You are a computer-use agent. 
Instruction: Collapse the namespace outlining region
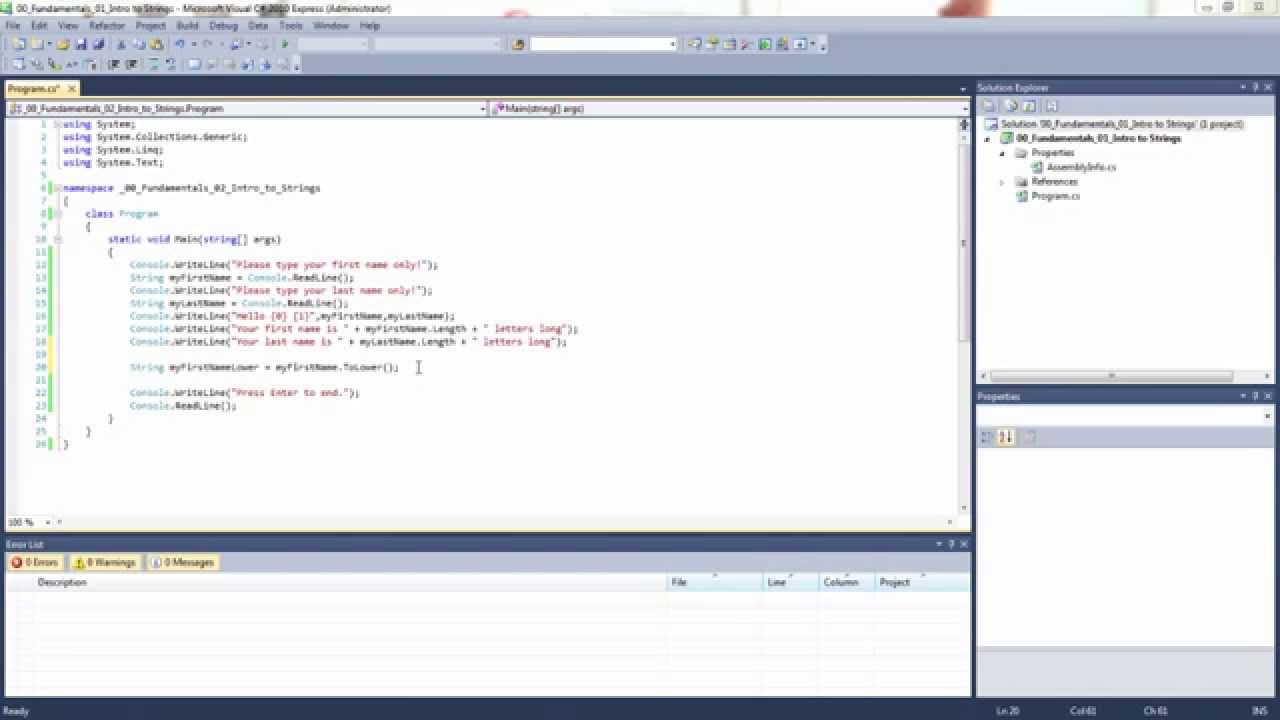pos(58,188)
